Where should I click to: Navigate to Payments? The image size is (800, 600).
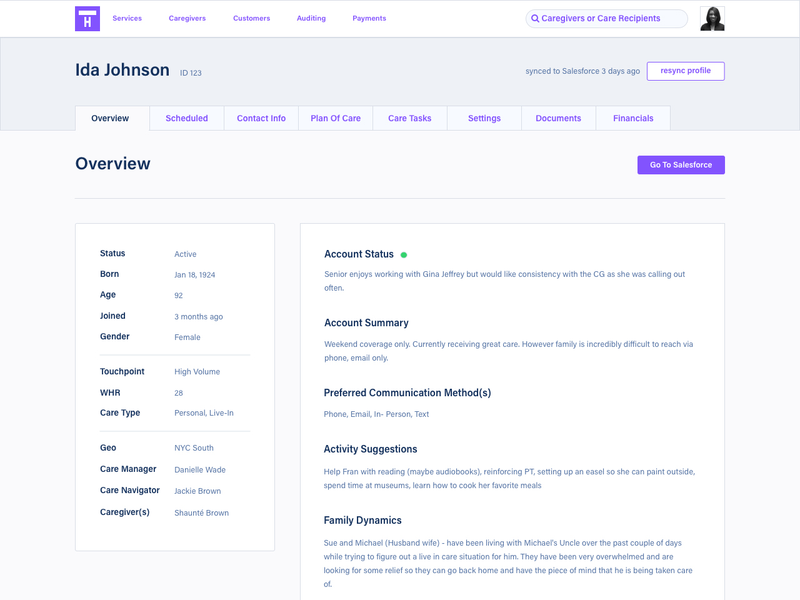click(369, 18)
